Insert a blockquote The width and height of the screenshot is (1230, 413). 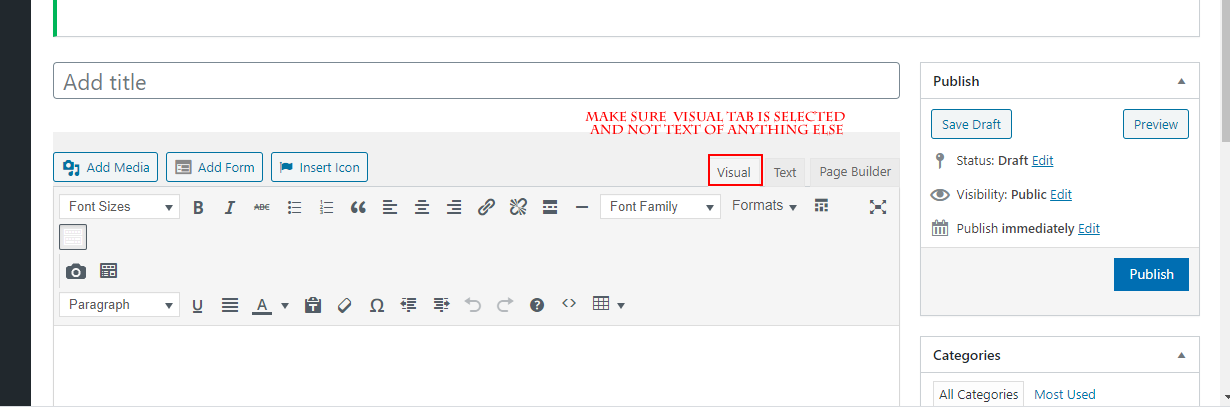pos(358,207)
